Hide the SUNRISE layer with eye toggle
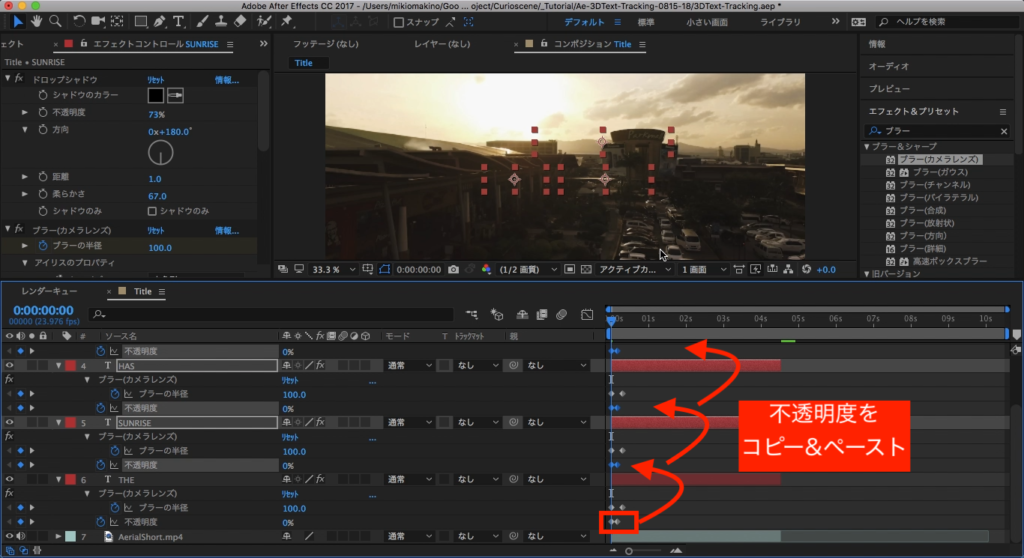Screen dimensions: 1024x558 pos(9,423)
